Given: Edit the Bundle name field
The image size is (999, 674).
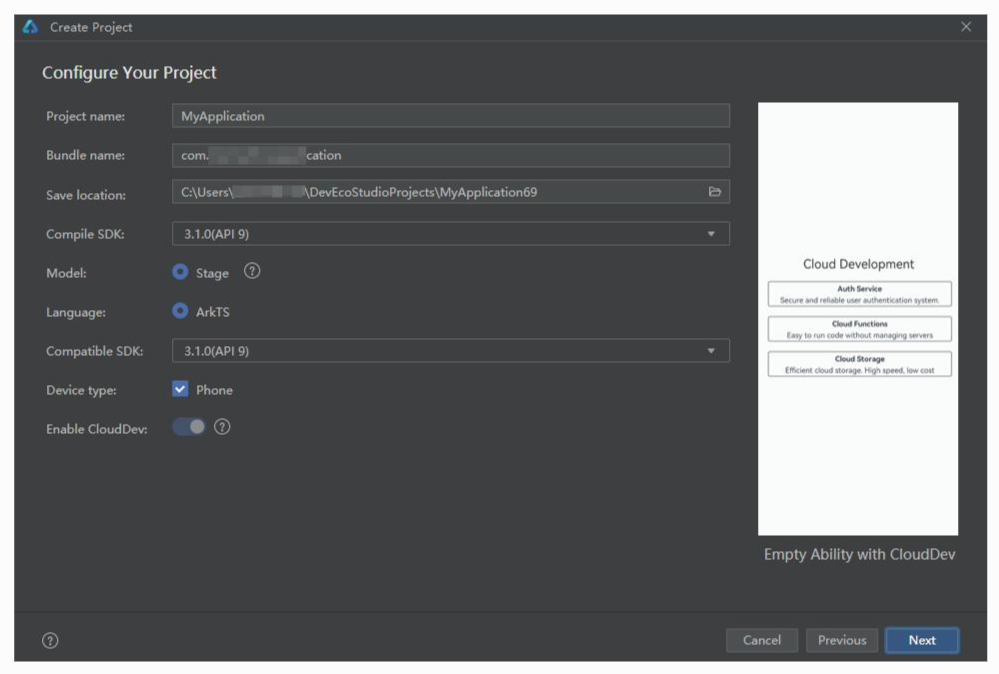Looking at the screenshot, I should pos(450,155).
